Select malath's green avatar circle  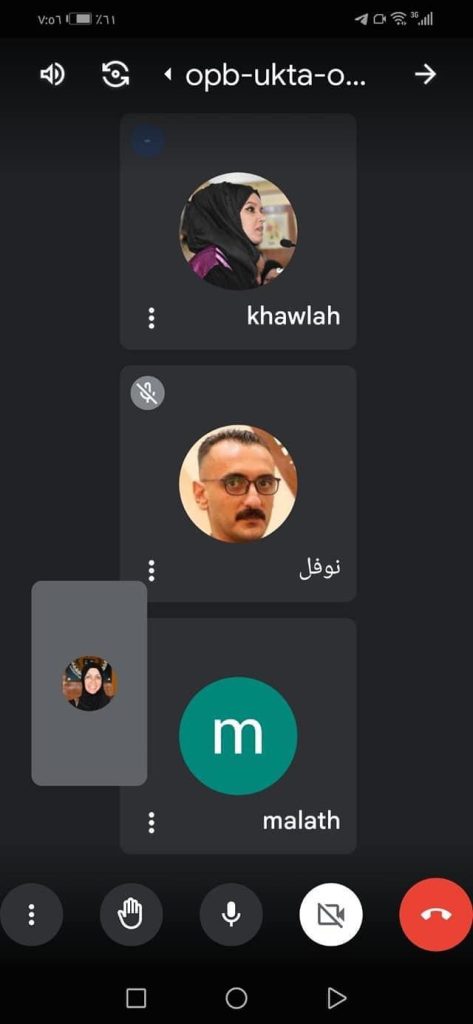tap(238, 735)
